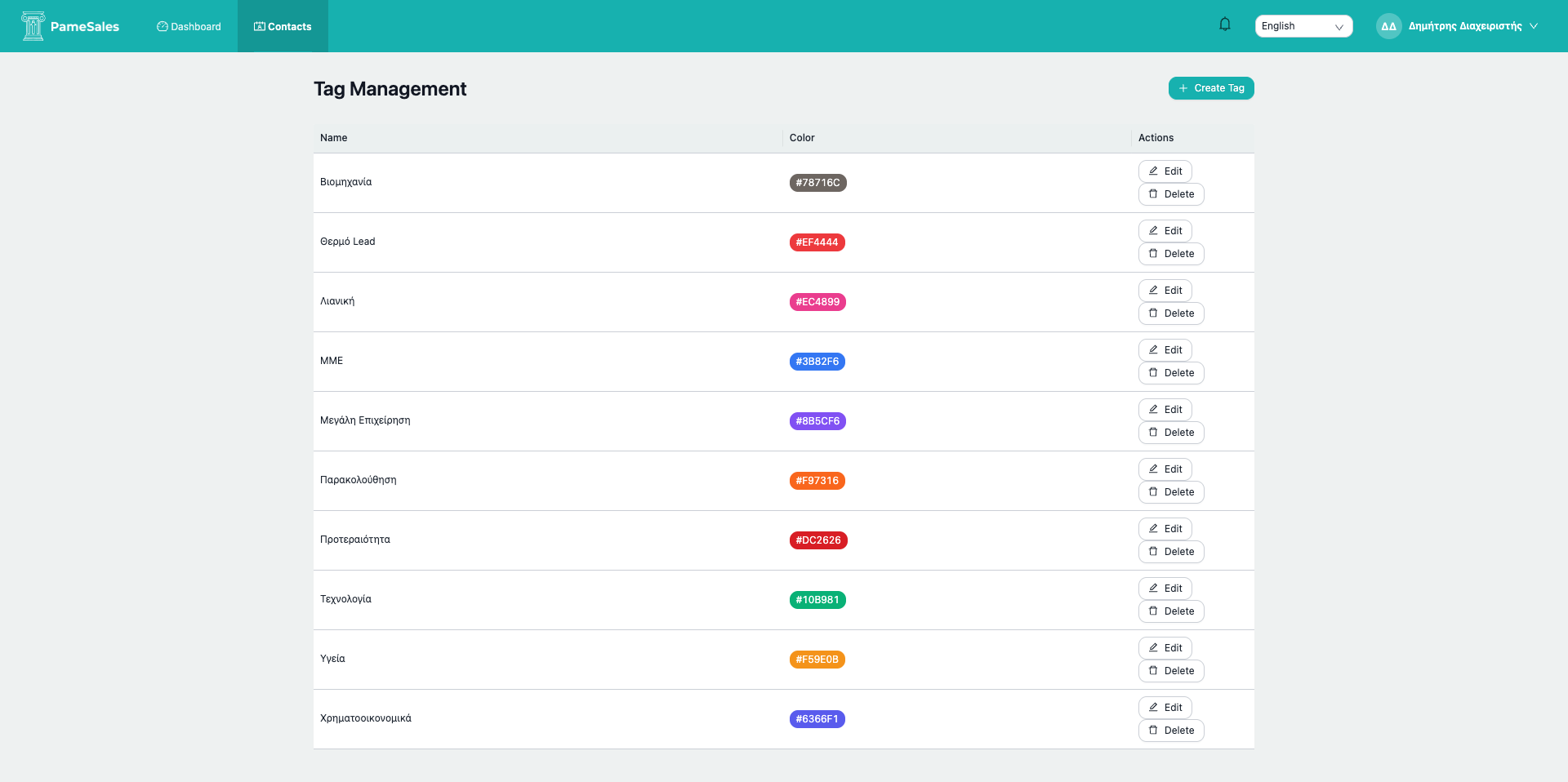This screenshot has width=1568, height=782.
Task: Open the Contacts navigation tab
Action: 283,27
